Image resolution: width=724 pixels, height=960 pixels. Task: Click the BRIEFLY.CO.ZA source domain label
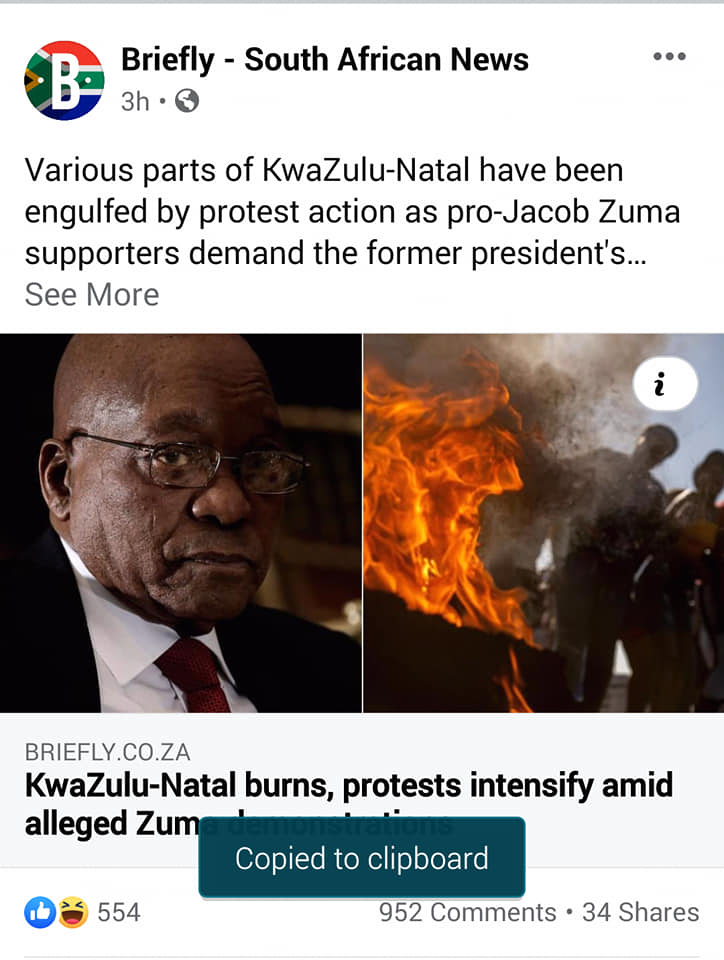[108, 752]
